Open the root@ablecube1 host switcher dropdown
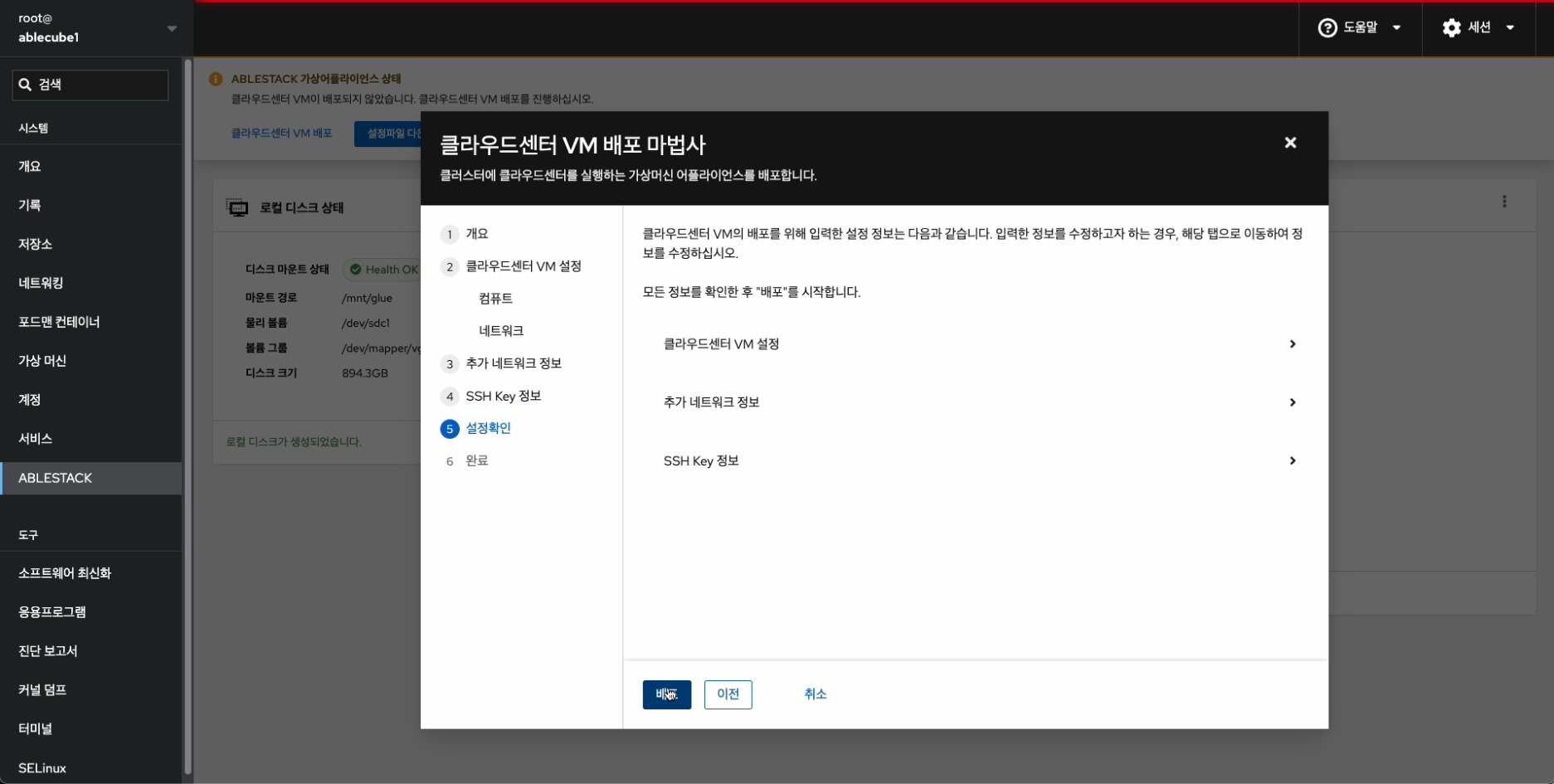The height and width of the screenshot is (784, 1554). tap(172, 28)
